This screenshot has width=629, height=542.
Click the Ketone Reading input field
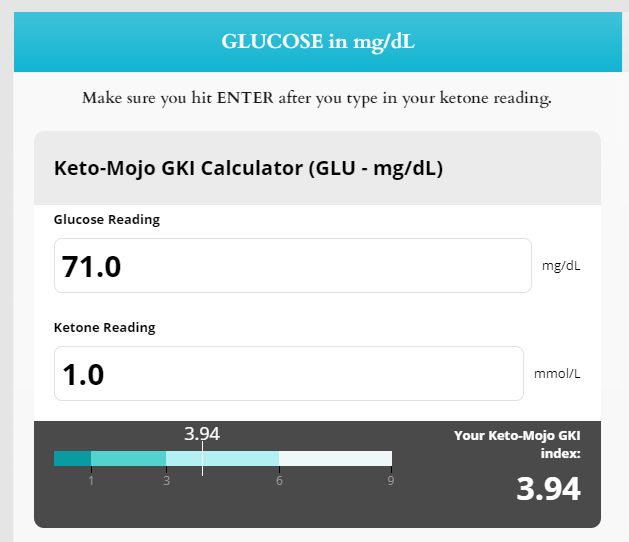[x=288, y=374]
